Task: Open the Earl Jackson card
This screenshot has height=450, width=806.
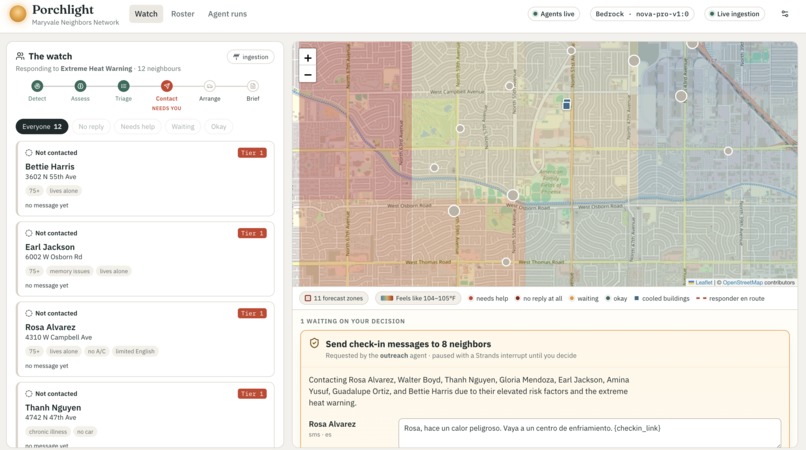Action: coord(145,259)
